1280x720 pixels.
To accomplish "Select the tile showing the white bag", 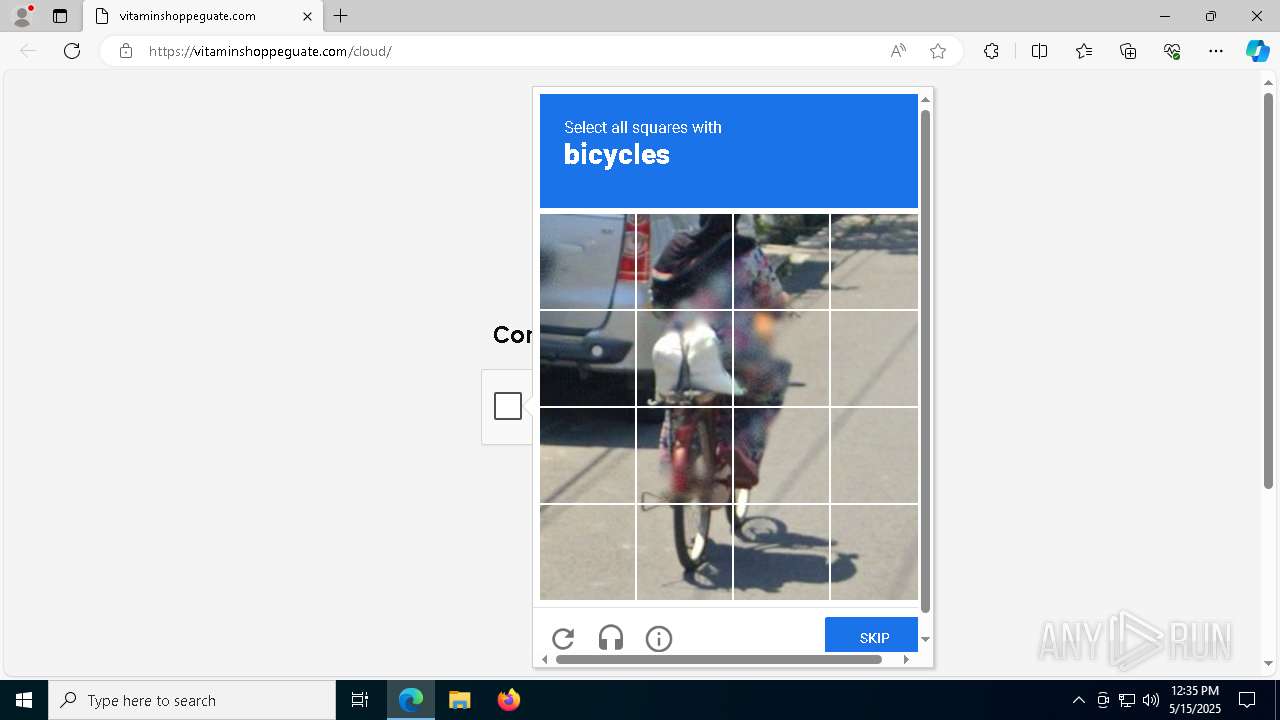I will [684, 358].
